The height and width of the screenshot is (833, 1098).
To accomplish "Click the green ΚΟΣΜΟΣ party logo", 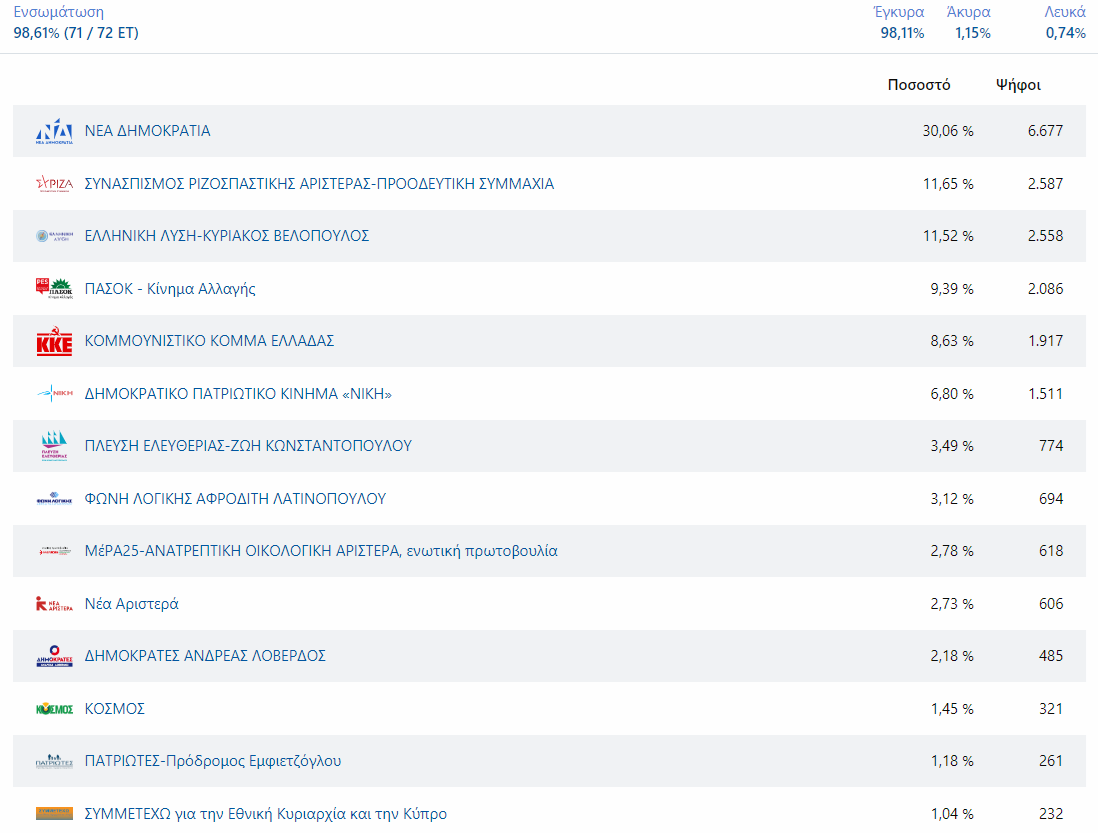I will click(x=55, y=708).
